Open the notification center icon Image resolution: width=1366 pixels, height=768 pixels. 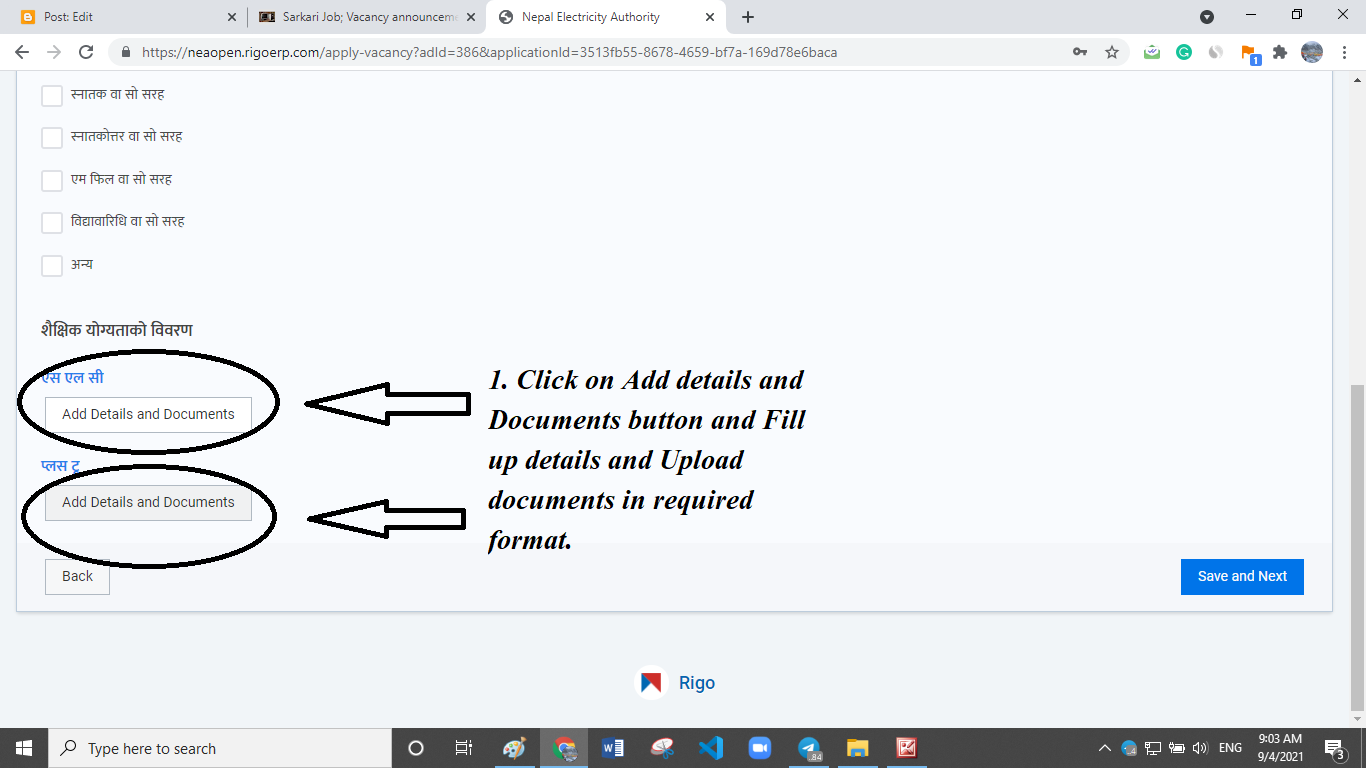1335,748
